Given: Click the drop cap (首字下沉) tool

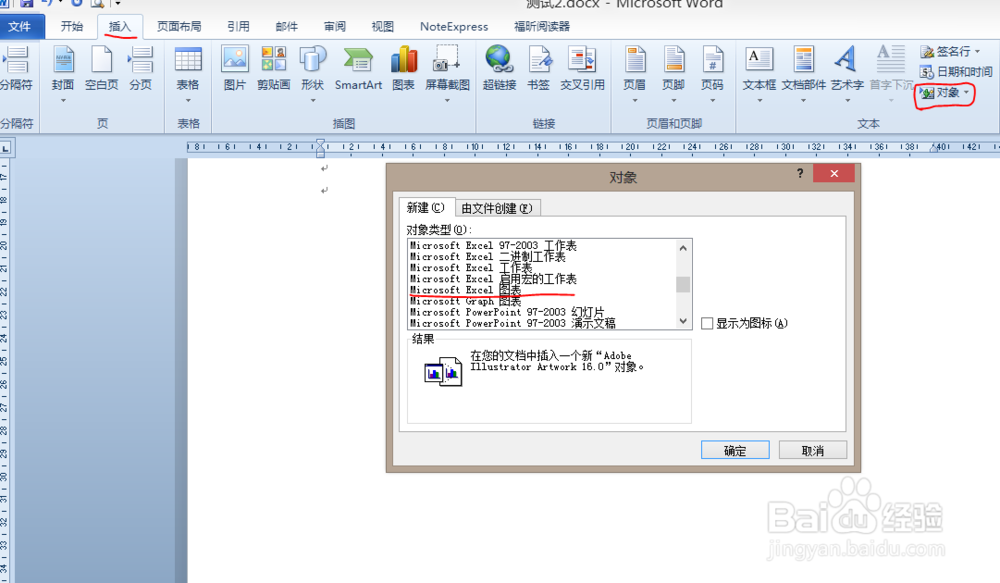Looking at the screenshot, I should point(891,69).
